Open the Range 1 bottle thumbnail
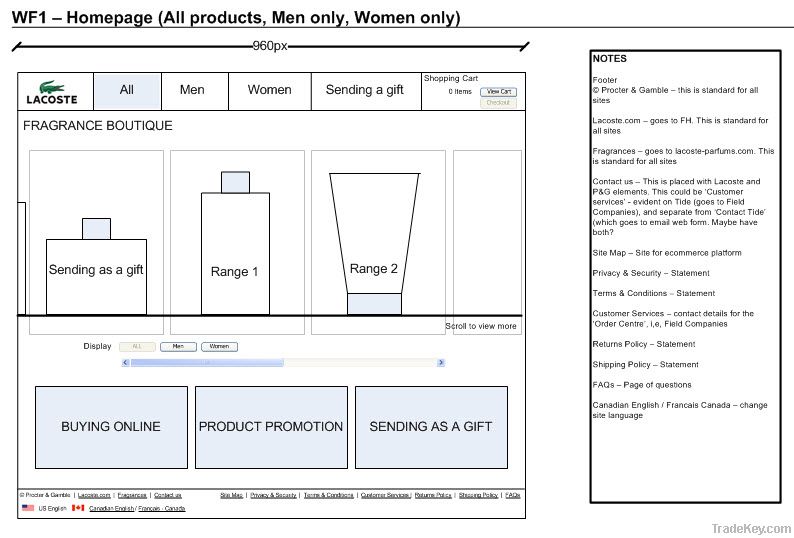Image resolution: width=794 pixels, height=538 pixels. point(237,243)
